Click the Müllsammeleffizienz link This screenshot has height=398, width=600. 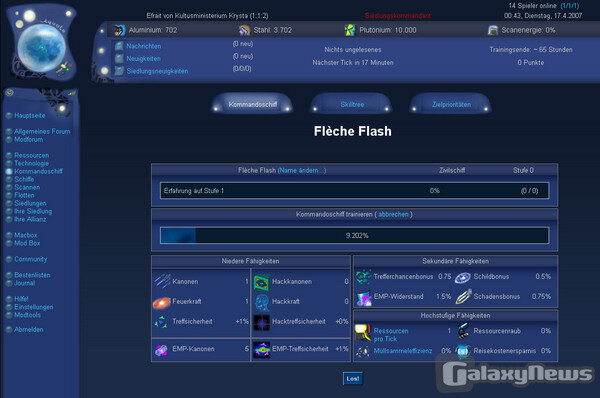point(403,351)
